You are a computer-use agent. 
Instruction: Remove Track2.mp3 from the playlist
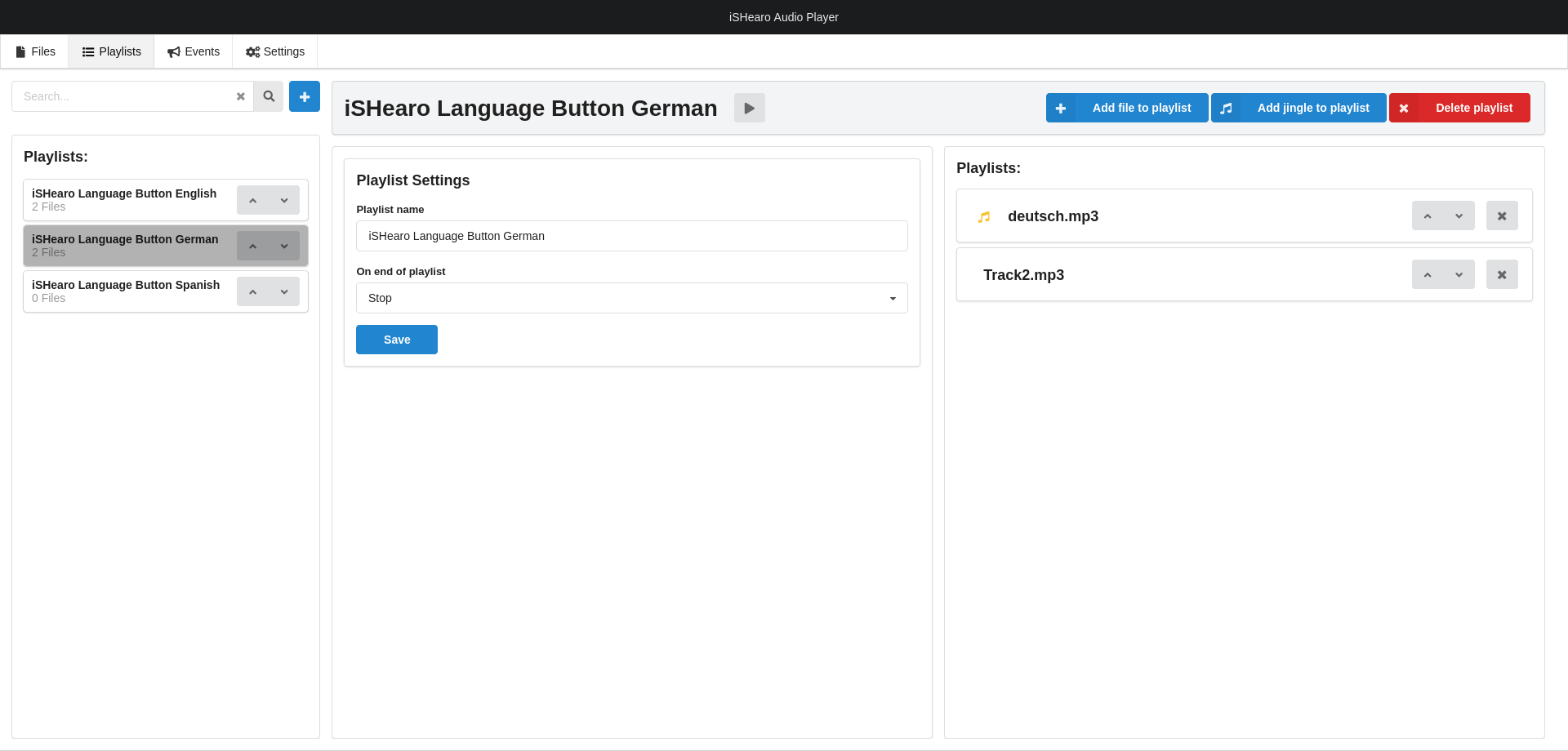(1501, 275)
